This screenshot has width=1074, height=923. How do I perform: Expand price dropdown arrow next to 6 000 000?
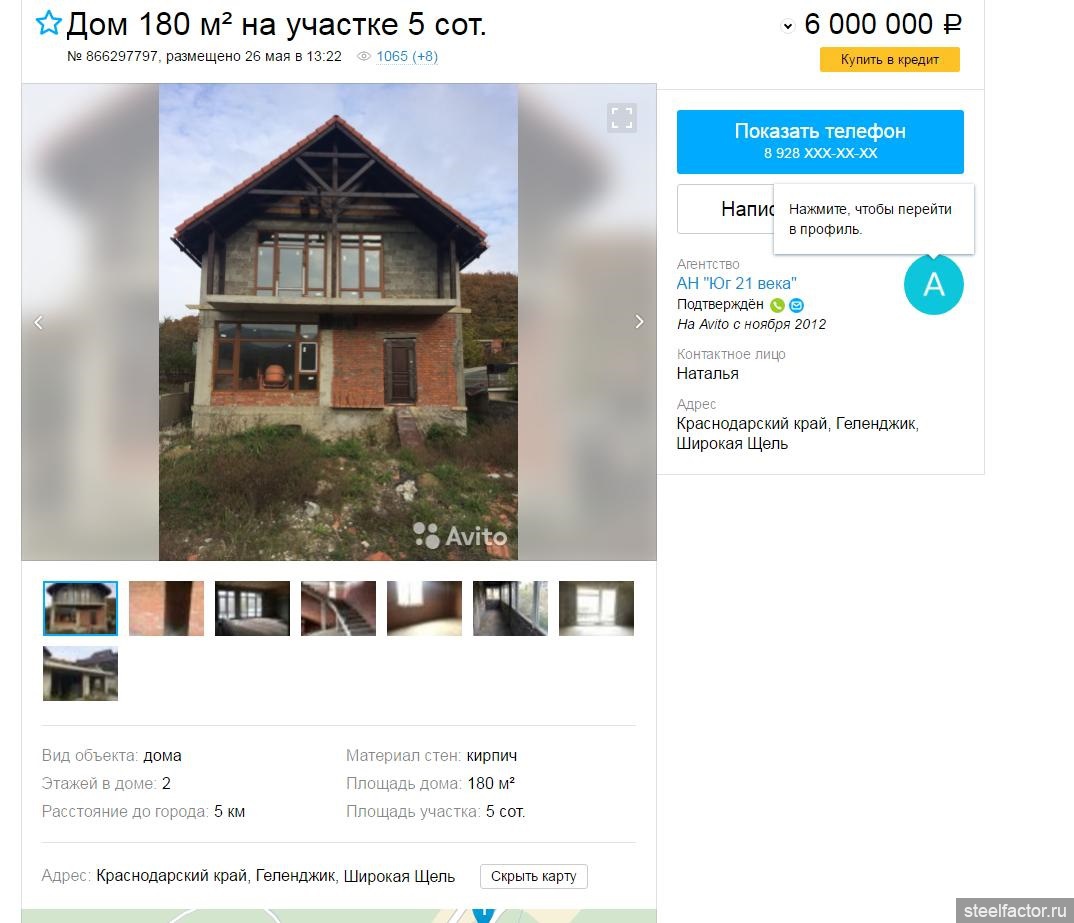(788, 27)
